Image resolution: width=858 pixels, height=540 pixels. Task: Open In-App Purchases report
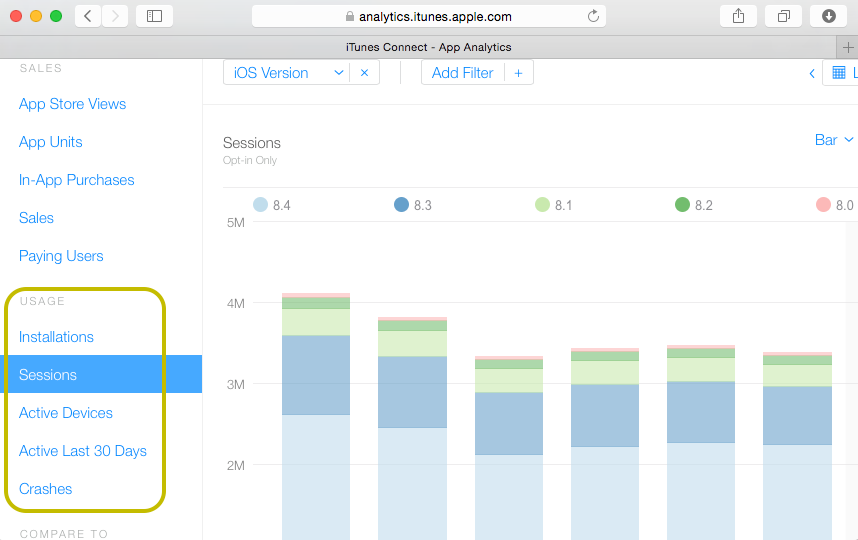[x=76, y=180]
